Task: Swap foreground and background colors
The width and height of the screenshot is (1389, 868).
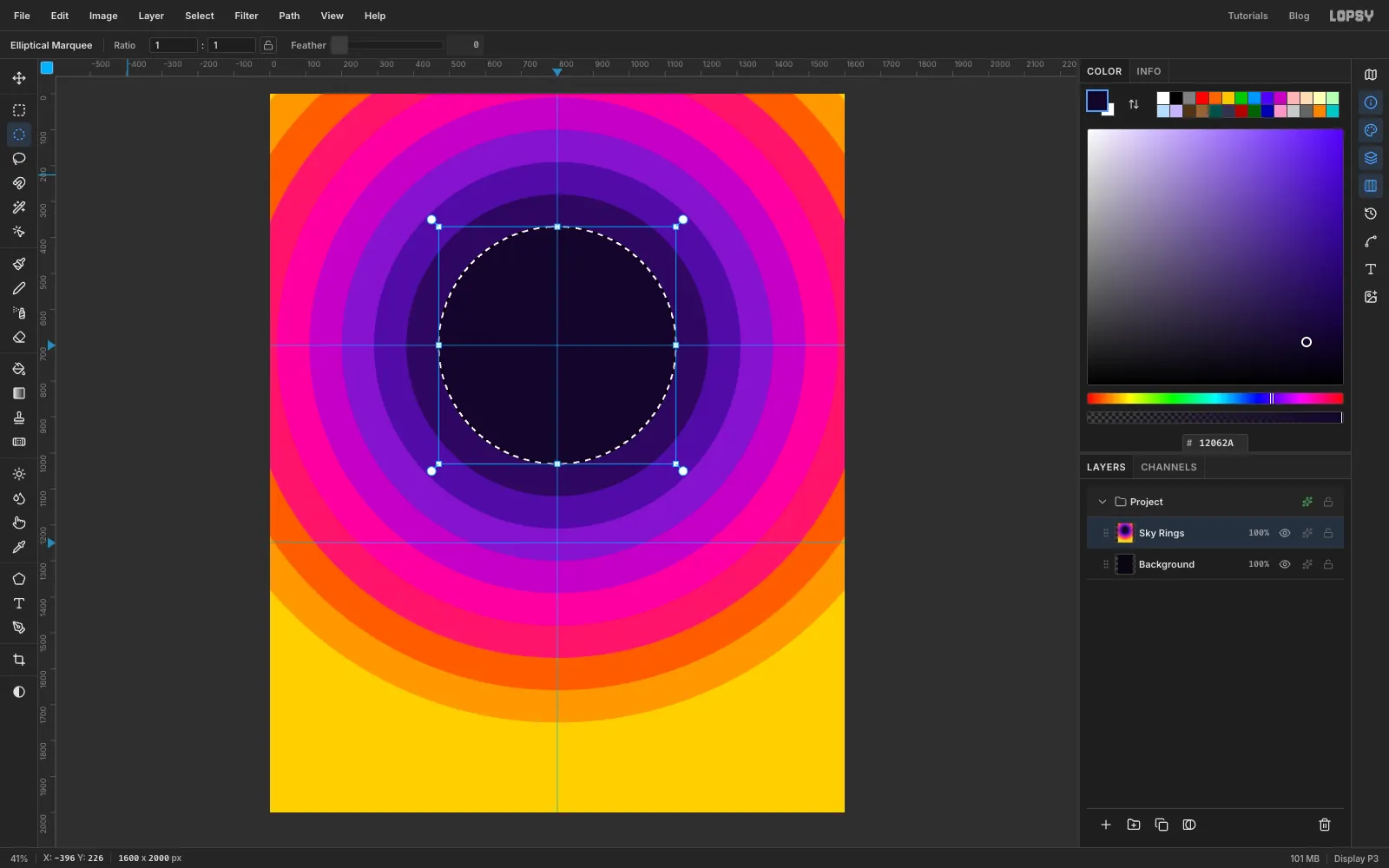Action: (x=1134, y=104)
